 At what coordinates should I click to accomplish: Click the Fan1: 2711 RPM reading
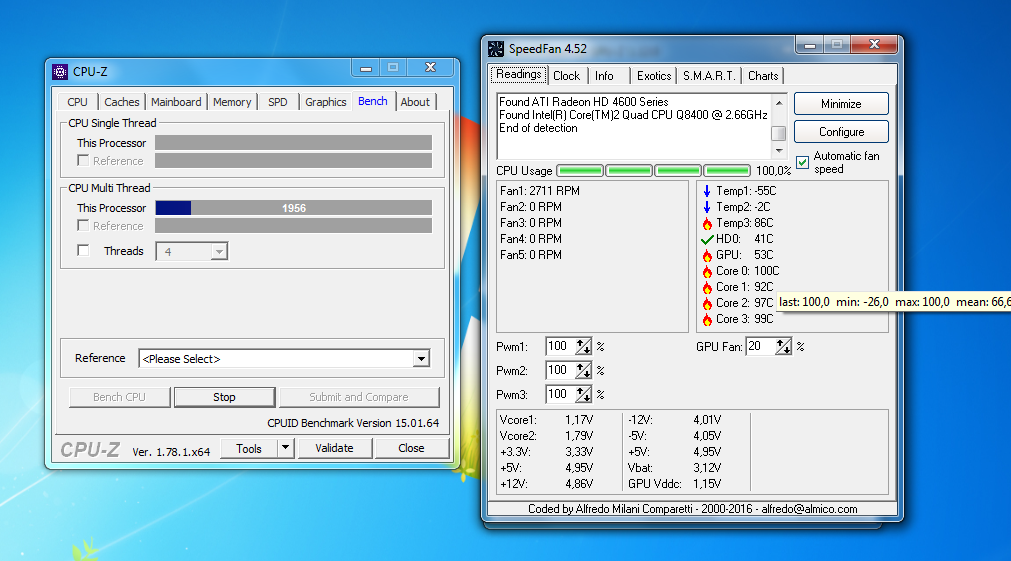pyautogui.click(x=540, y=191)
